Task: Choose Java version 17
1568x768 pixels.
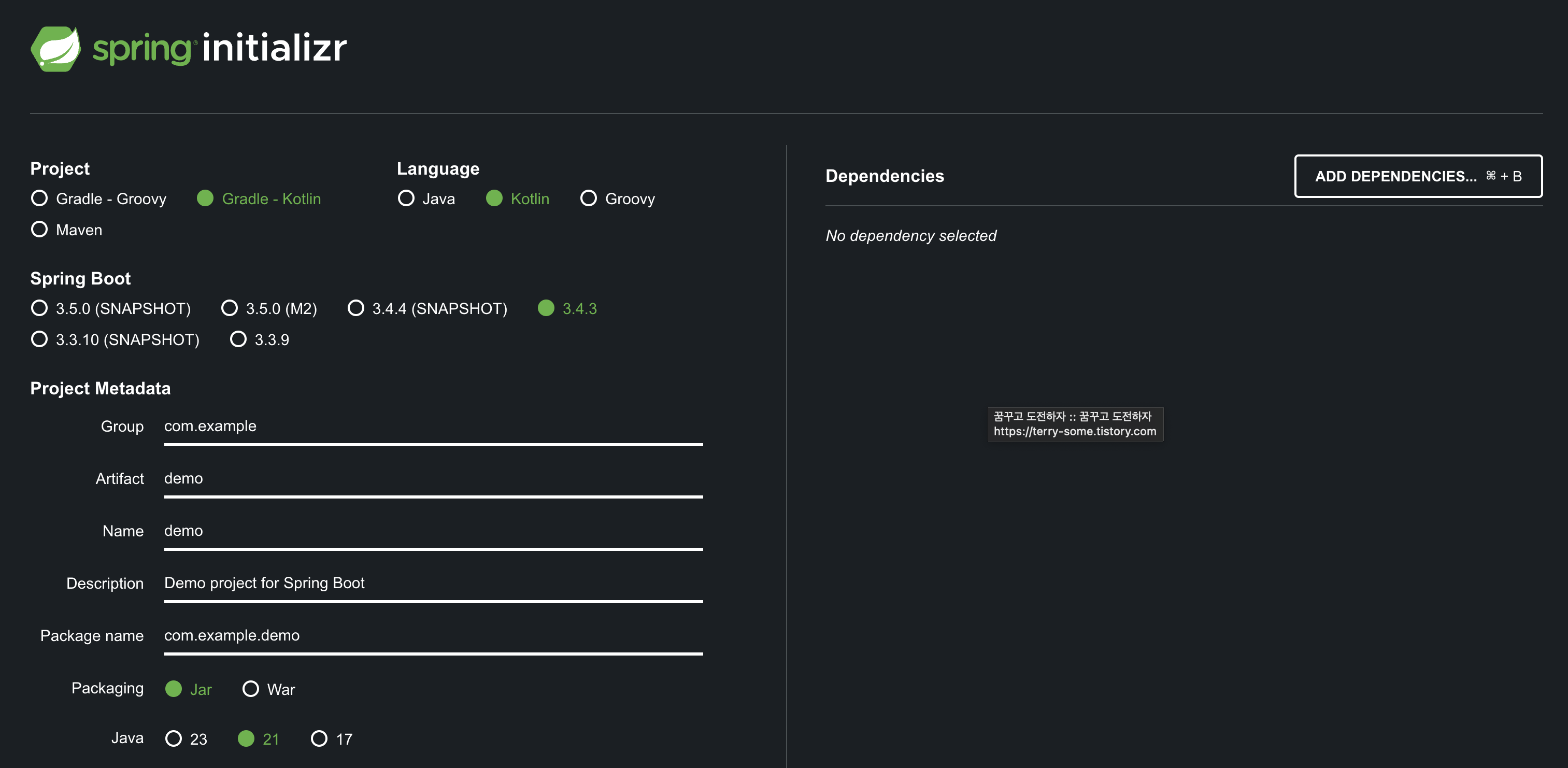Action: tap(319, 739)
